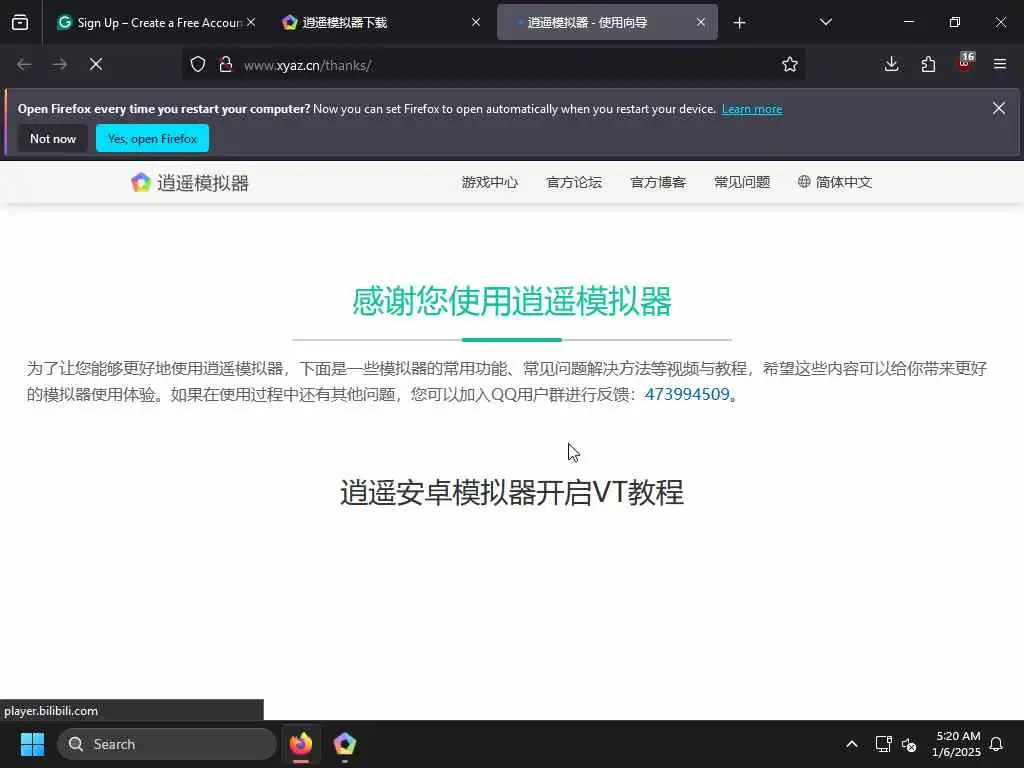Click the URL address bar
The image size is (1024, 768).
point(493,65)
